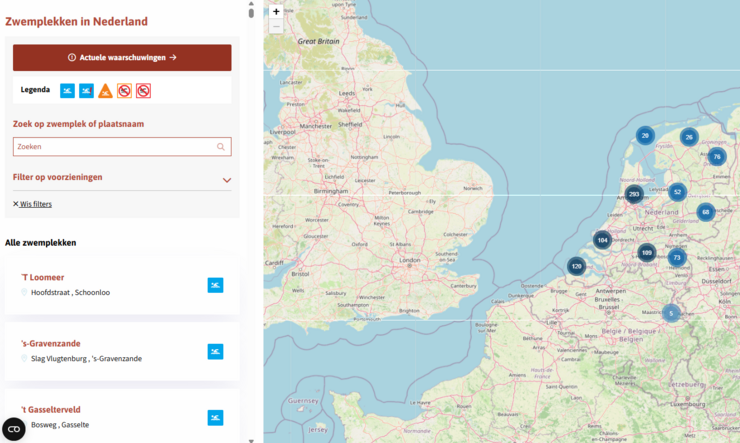
Task: Open Actuele waarschuwingen button
Action: (122, 58)
